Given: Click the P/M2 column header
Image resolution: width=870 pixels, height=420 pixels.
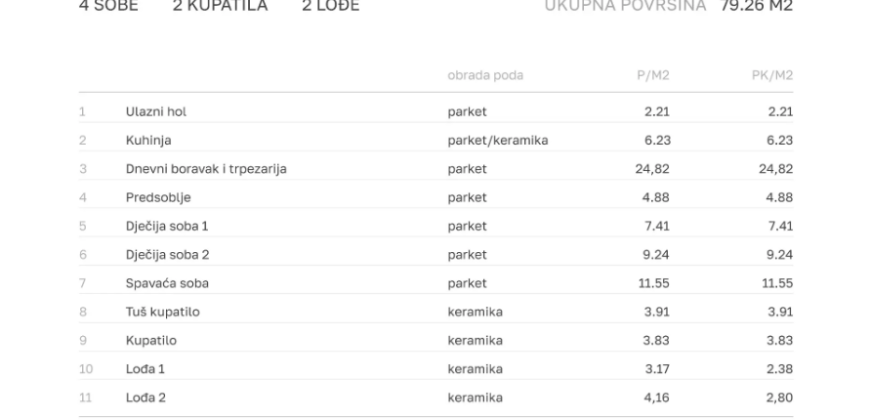Looking at the screenshot, I should click(653, 75).
